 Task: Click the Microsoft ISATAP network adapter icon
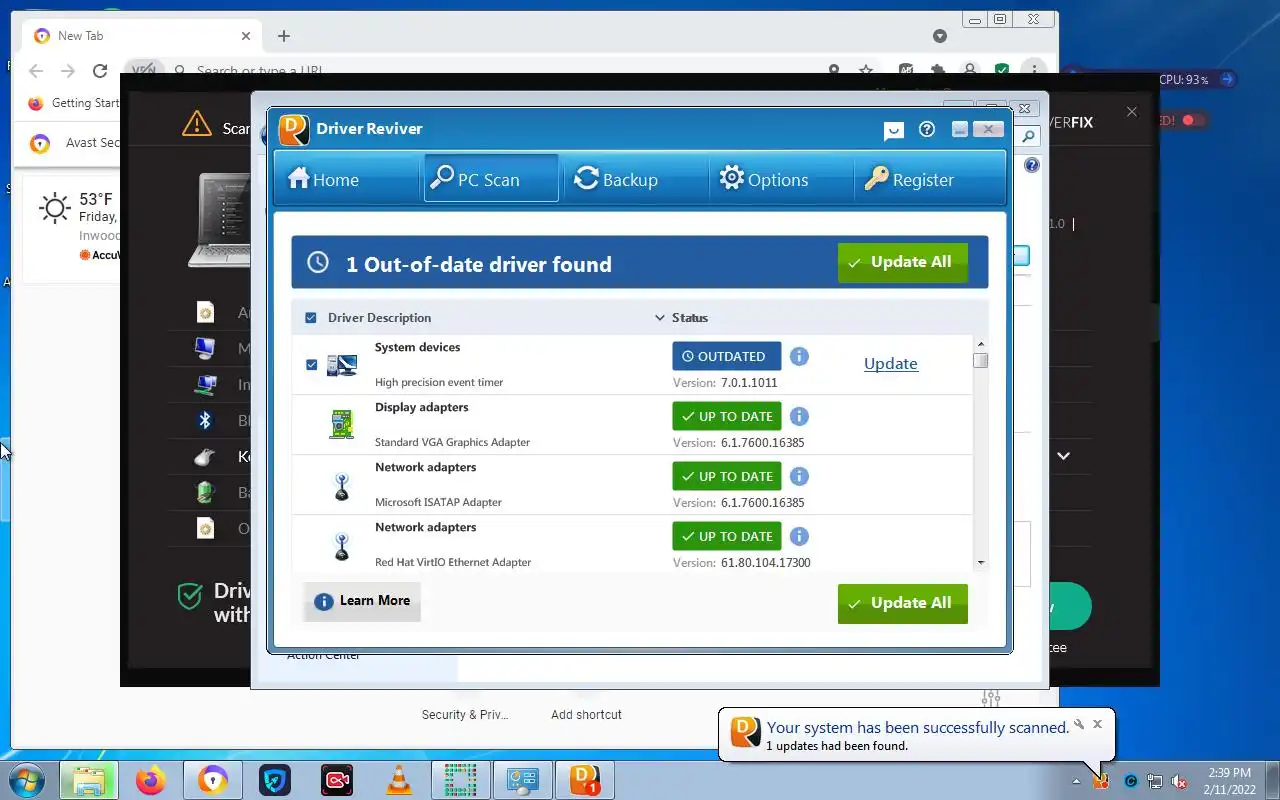point(341,485)
